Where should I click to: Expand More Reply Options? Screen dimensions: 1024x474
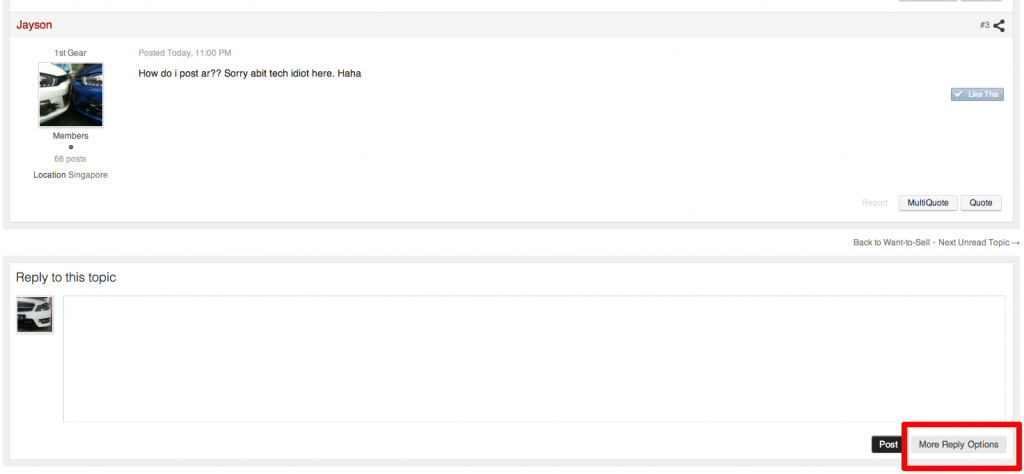tap(958, 445)
